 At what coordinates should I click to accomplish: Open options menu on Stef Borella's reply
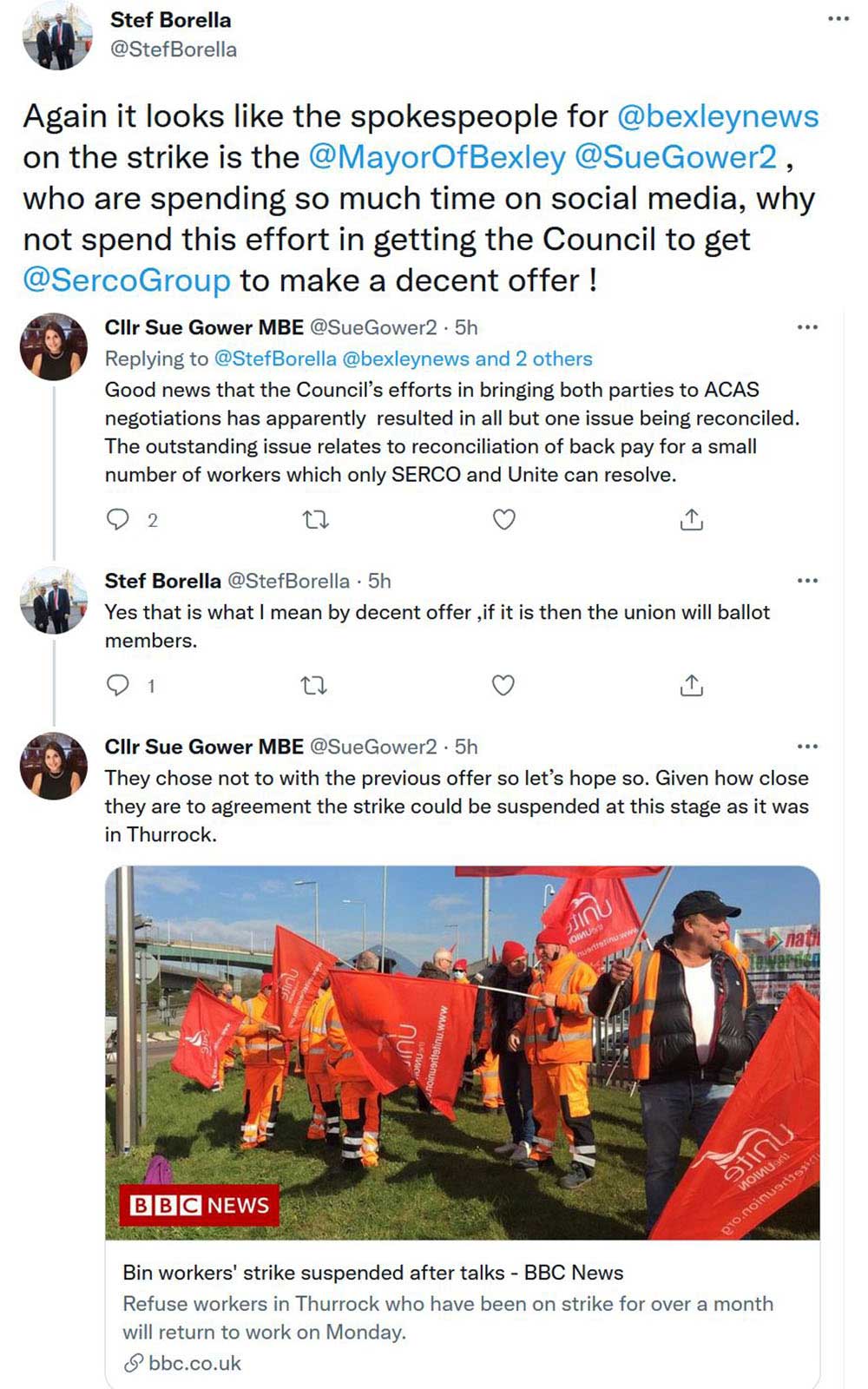(x=807, y=581)
